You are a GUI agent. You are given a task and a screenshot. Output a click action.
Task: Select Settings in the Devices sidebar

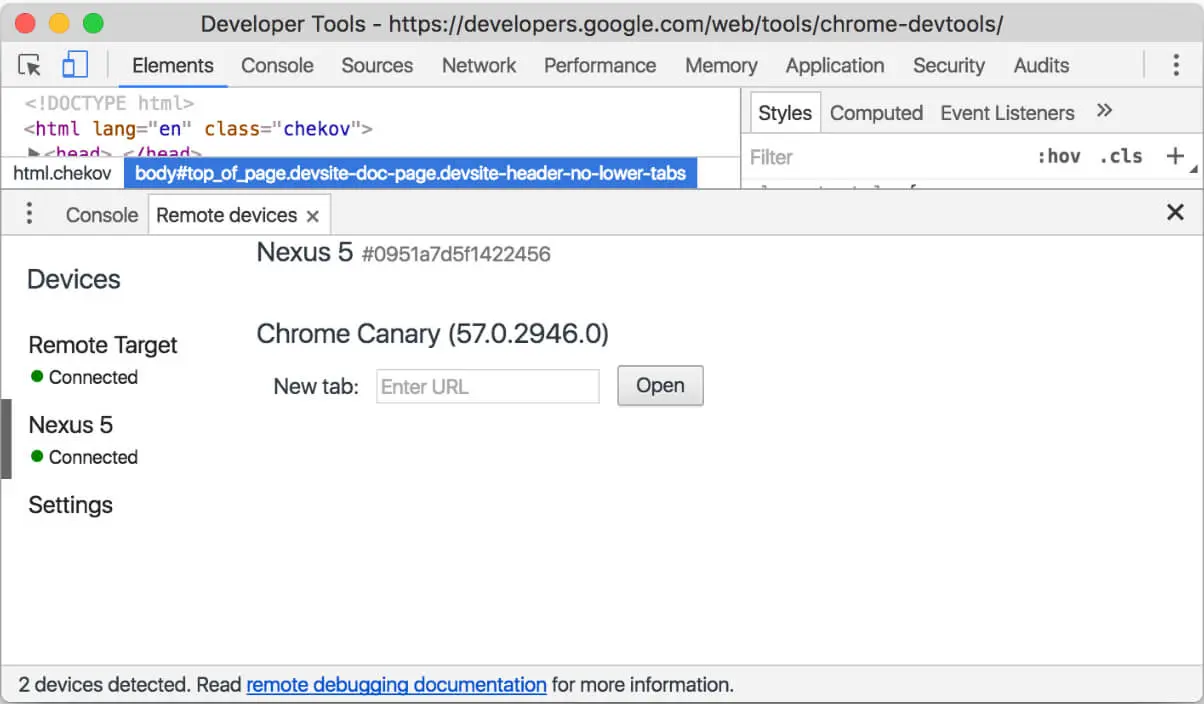pos(70,505)
